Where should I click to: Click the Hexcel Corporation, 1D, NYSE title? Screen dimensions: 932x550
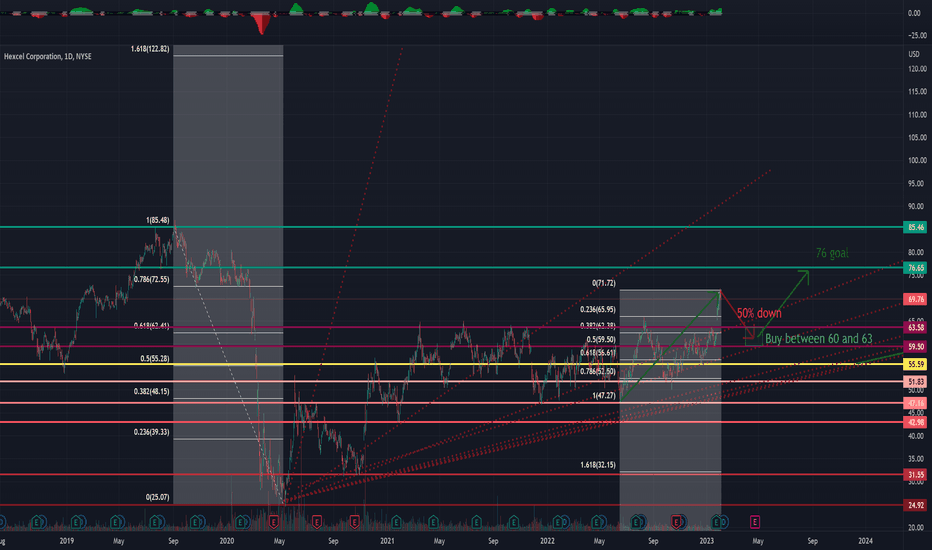click(x=48, y=56)
